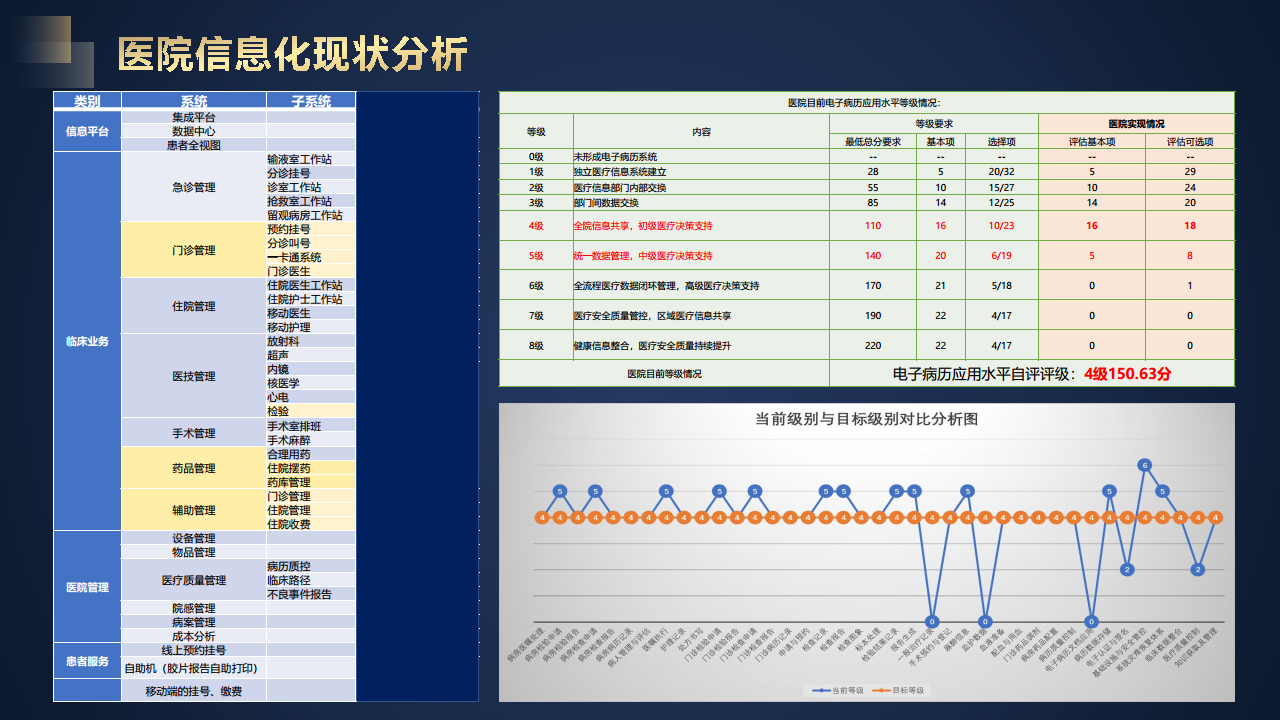Click the 患者服务 category cell
Image resolution: width=1280 pixels, height=720 pixels.
(87, 661)
